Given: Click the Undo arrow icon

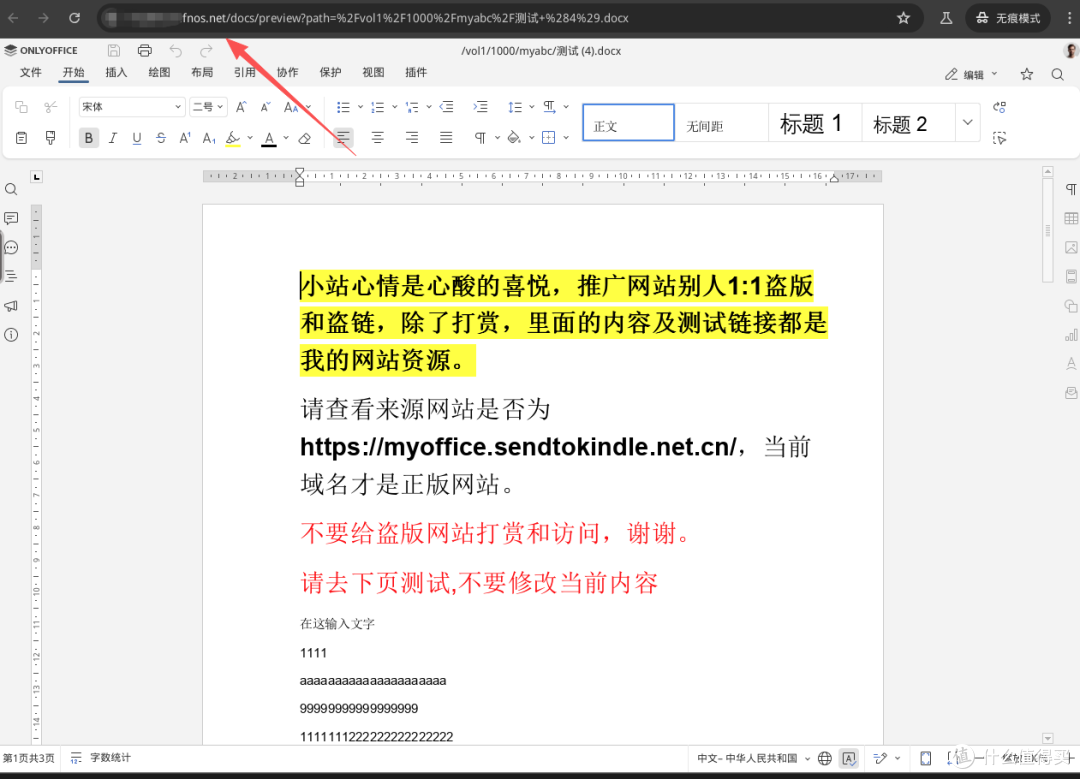Looking at the screenshot, I should [x=176, y=50].
